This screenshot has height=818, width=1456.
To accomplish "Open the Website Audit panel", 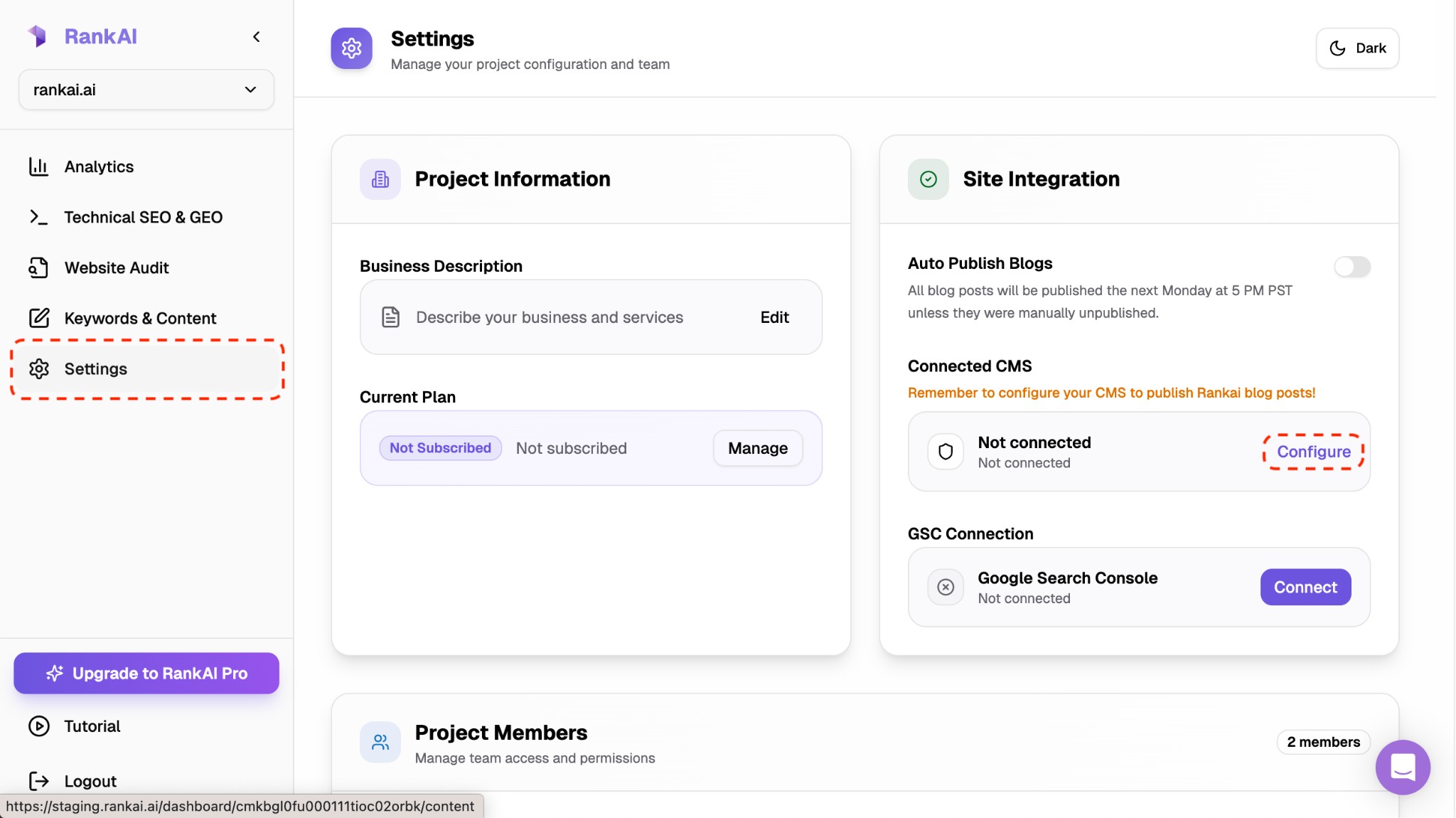I will (x=116, y=267).
